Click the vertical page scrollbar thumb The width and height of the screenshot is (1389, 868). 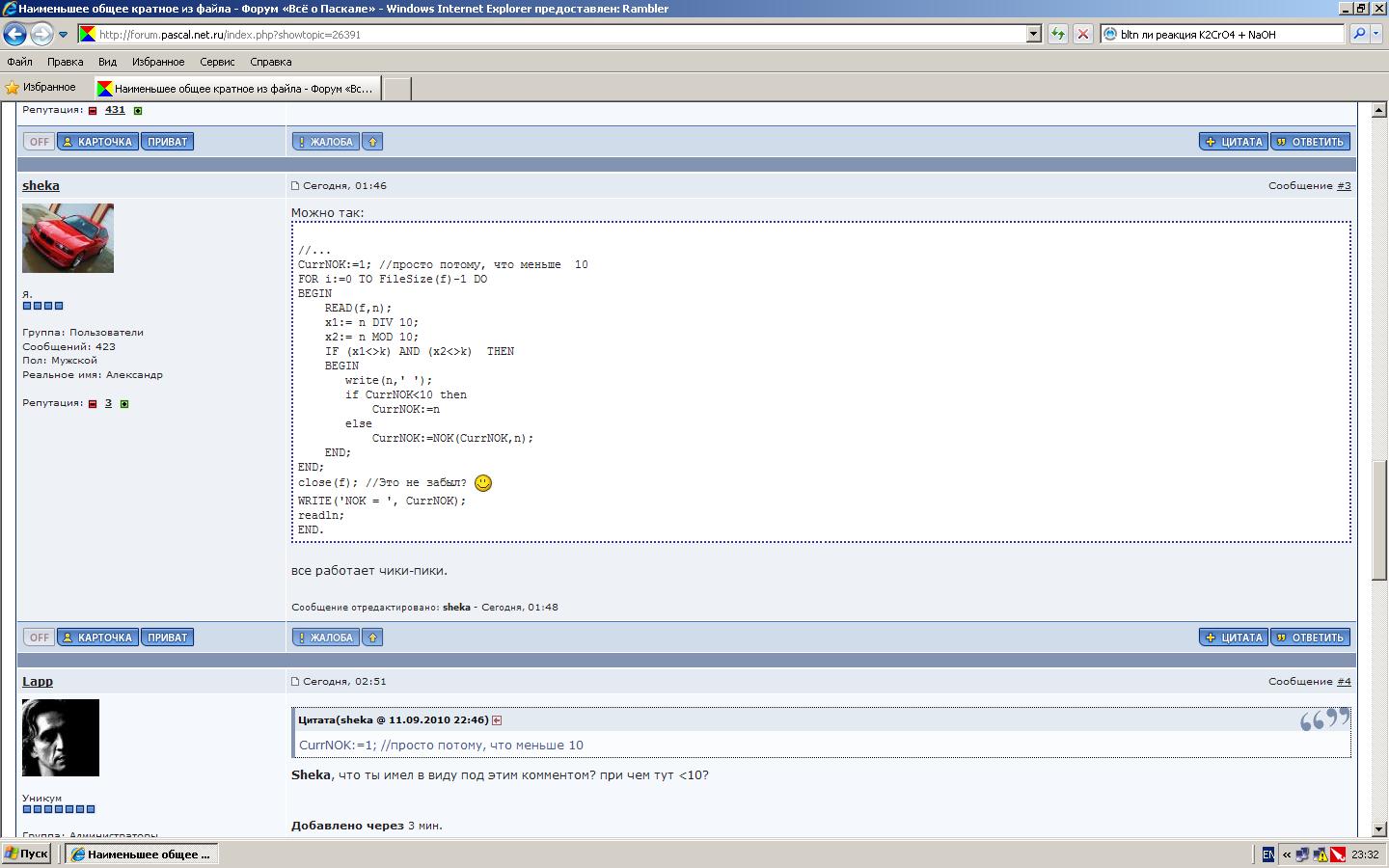(1378, 521)
